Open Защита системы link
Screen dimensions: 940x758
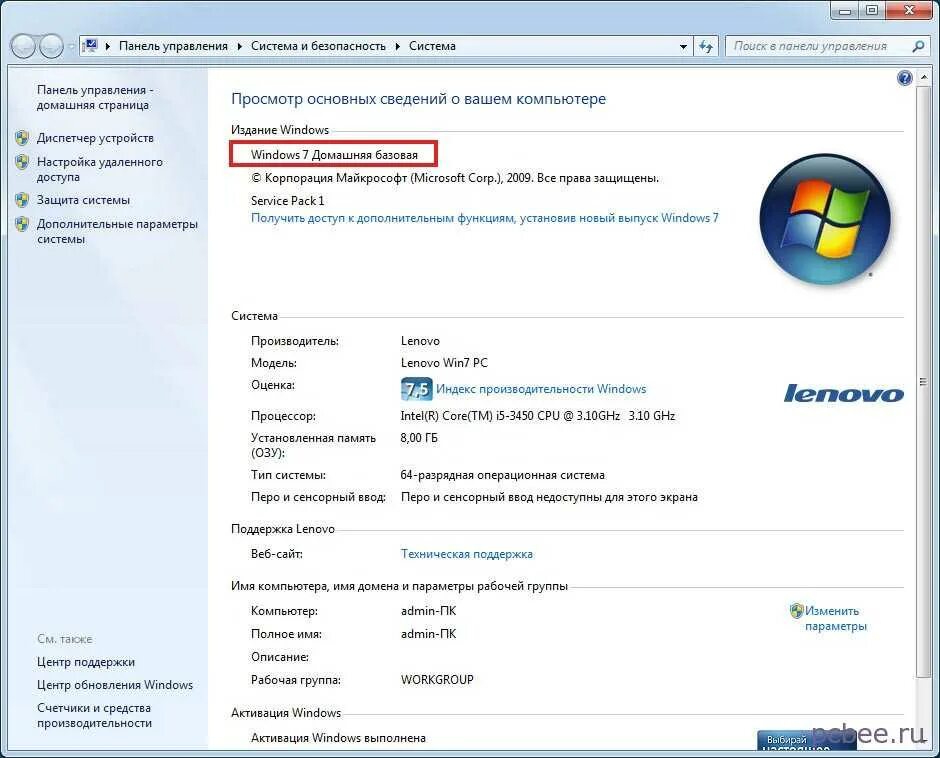point(83,200)
